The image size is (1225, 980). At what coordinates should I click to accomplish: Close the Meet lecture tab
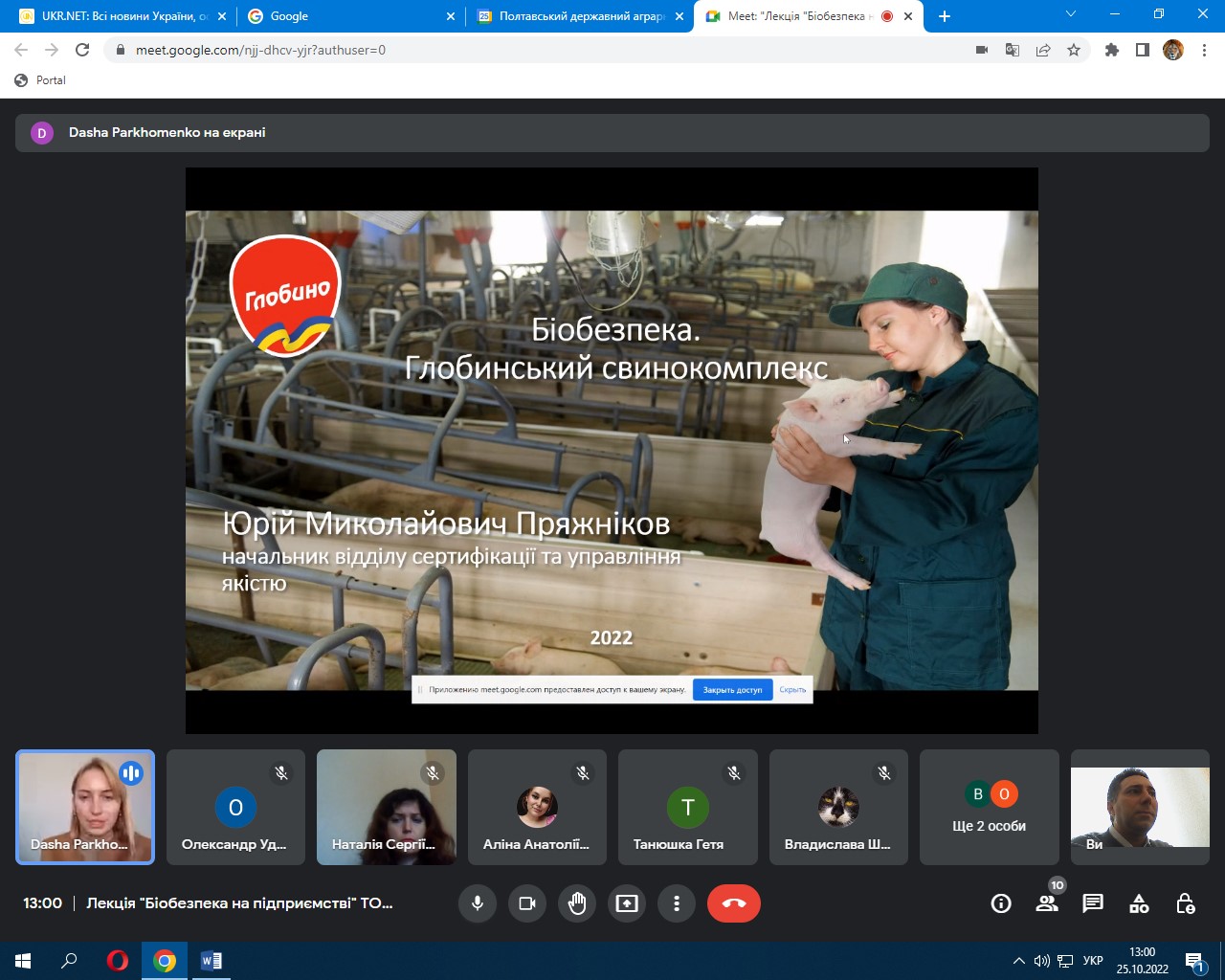click(x=908, y=16)
